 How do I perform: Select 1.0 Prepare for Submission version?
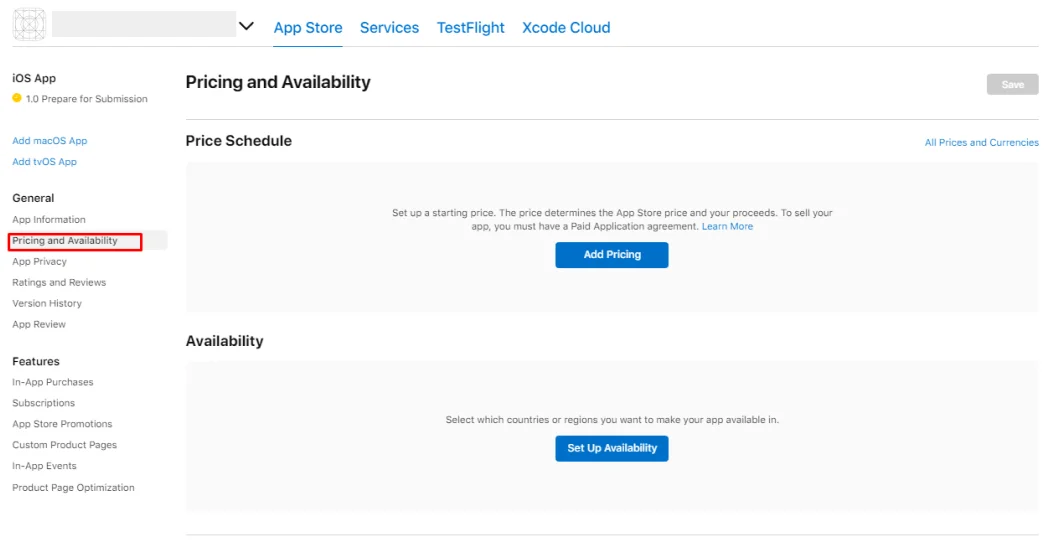coord(87,99)
